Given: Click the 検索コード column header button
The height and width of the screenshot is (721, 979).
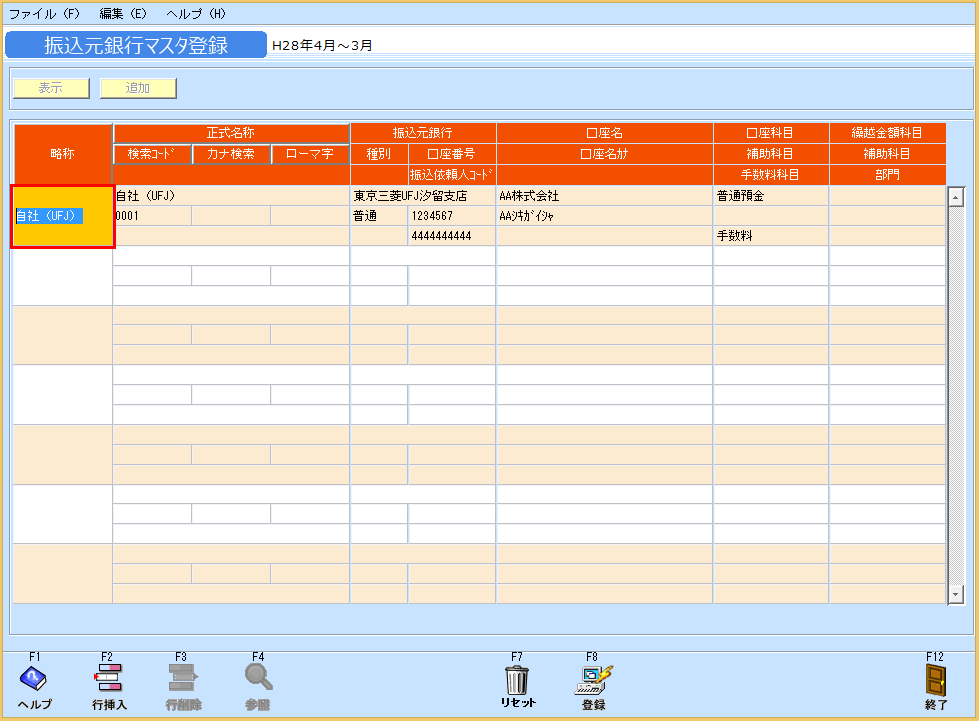Looking at the screenshot, I should [152, 154].
